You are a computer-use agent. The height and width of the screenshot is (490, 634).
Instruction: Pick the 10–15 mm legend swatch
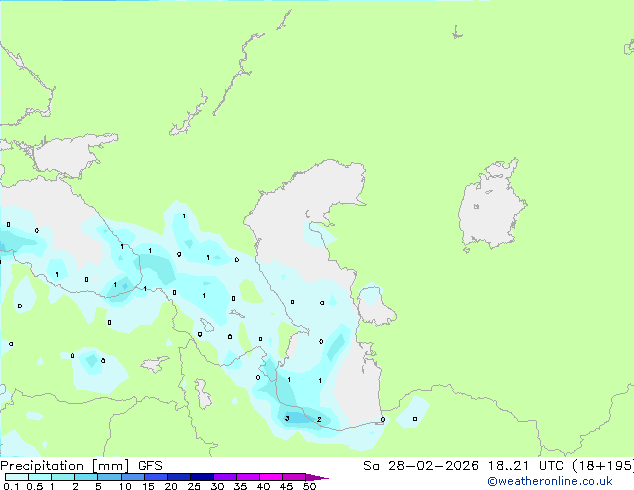(133, 477)
